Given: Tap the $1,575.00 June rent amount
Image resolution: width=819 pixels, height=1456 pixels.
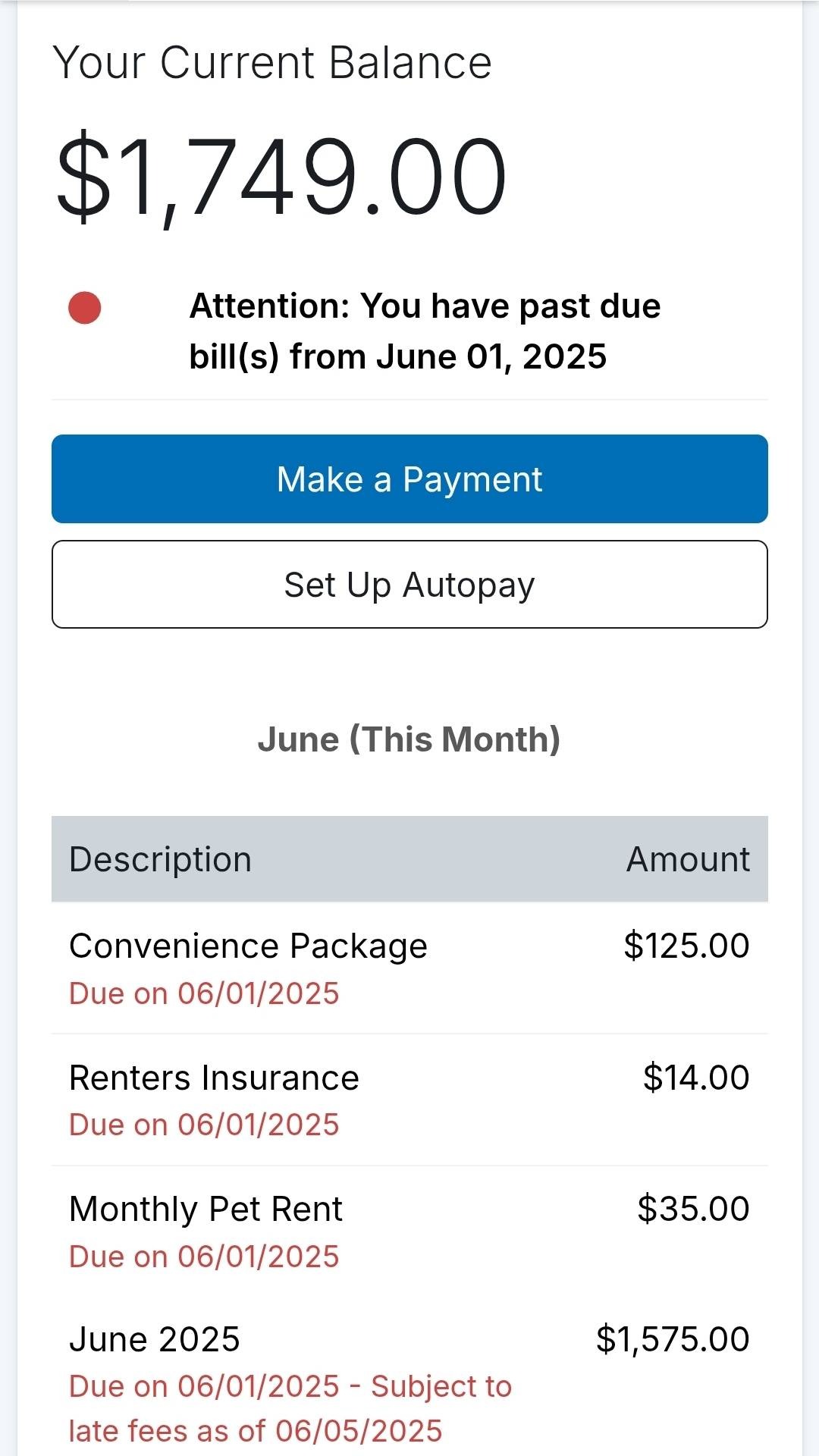Looking at the screenshot, I should pyautogui.click(x=673, y=1339).
